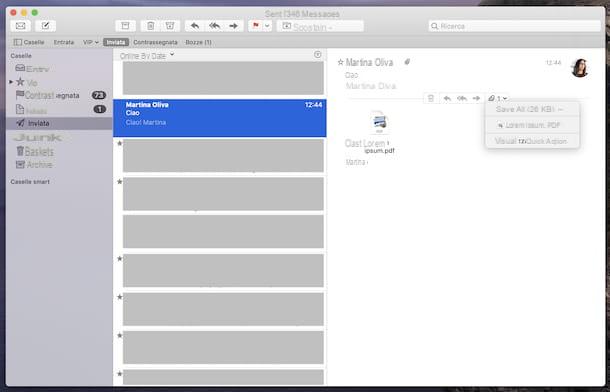Click ipsum.pdf attachment file name
The image size is (610, 392).
click(379, 150)
